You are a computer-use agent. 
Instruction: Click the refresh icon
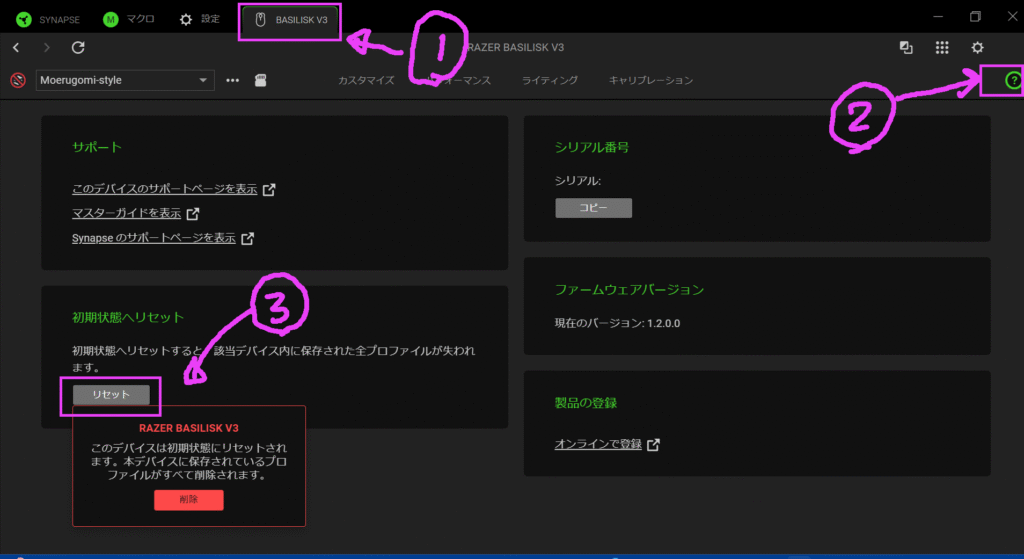tap(78, 47)
